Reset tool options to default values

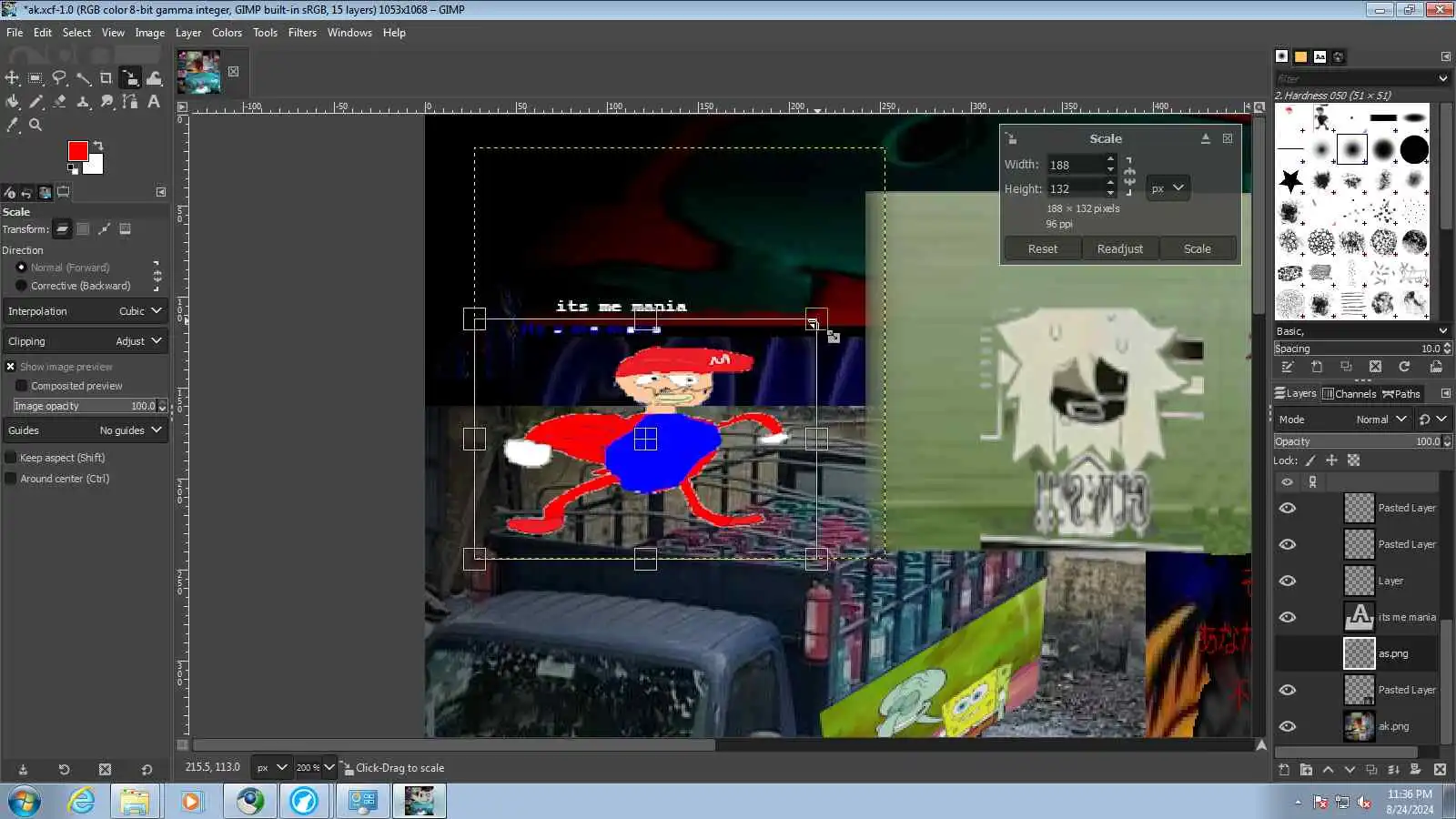pyautogui.click(x=147, y=770)
